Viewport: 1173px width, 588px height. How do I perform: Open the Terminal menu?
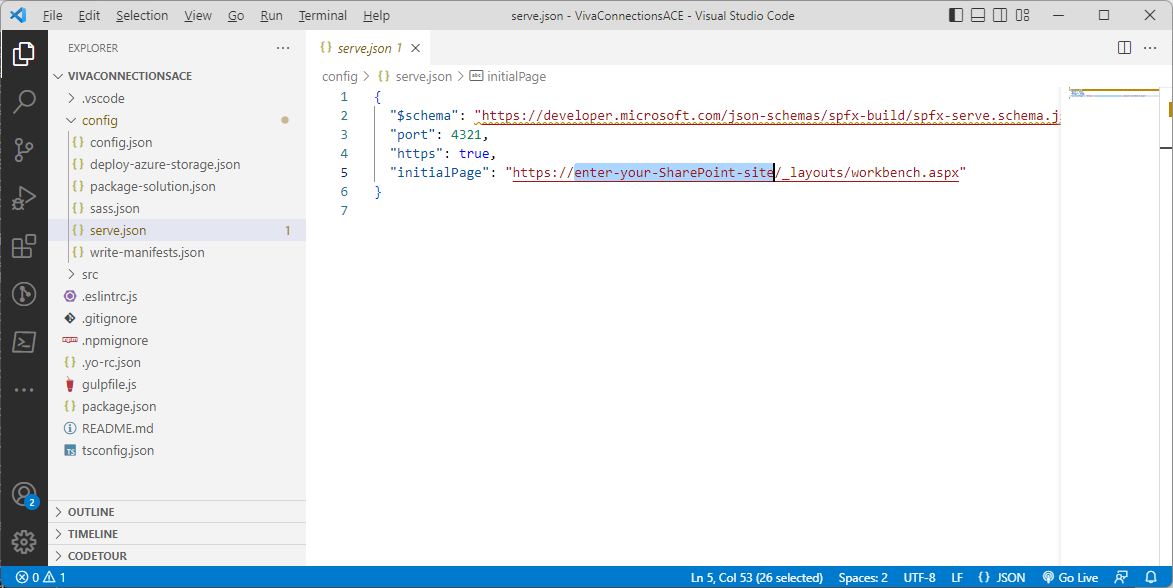(x=322, y=16)
